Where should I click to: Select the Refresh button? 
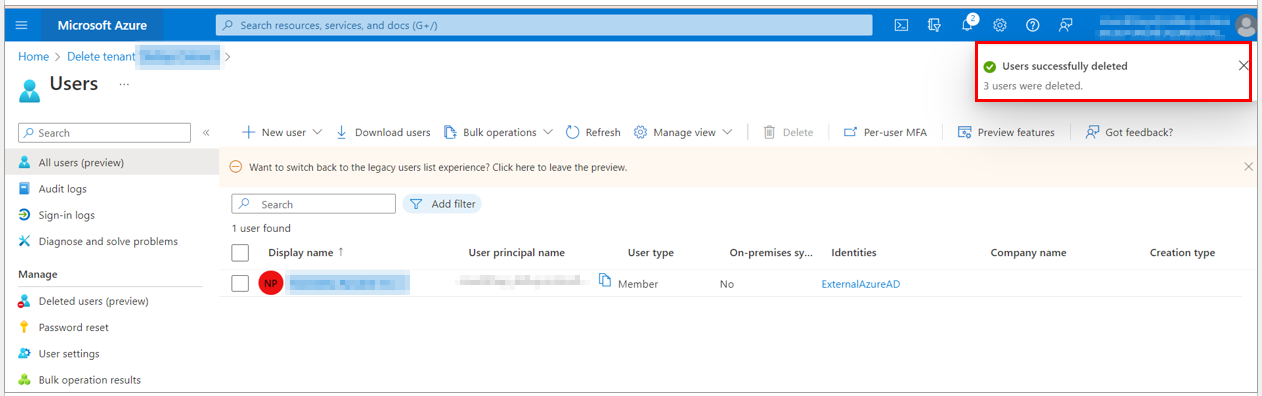[x=593, y=132]
